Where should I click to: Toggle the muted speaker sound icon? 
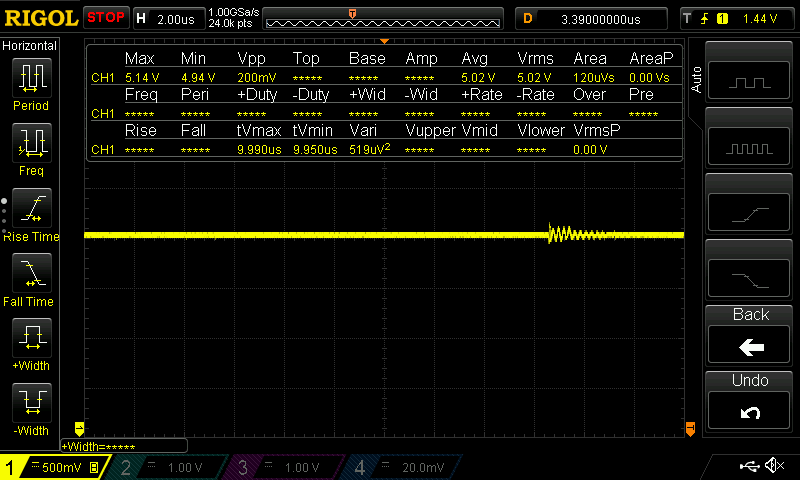(775, 465)
